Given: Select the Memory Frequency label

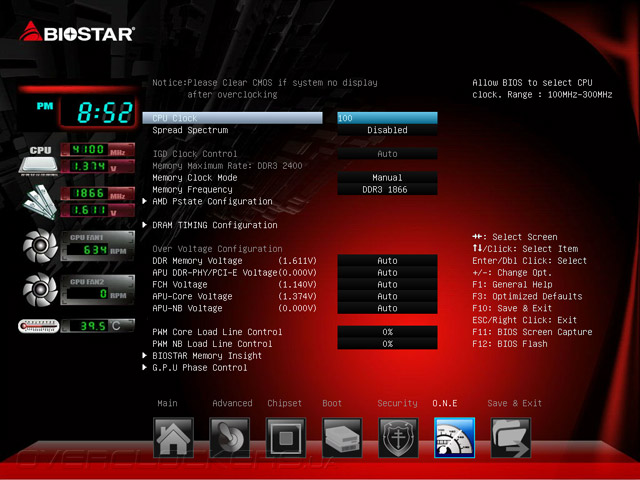Looking at the screenshot, I should coord(192,189).
